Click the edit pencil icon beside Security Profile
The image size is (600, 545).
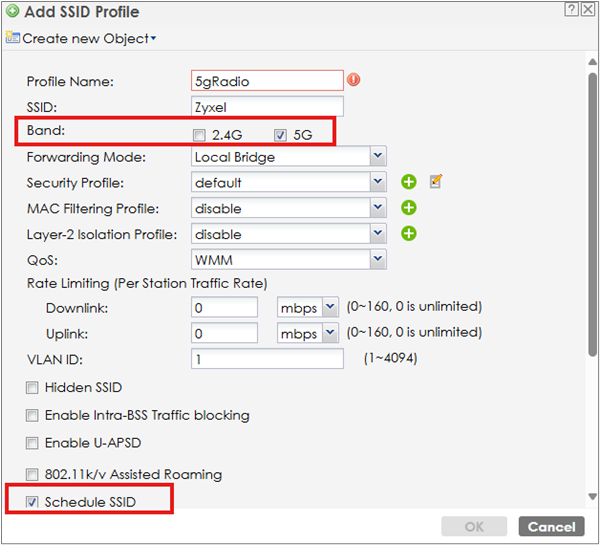(436, 181)
